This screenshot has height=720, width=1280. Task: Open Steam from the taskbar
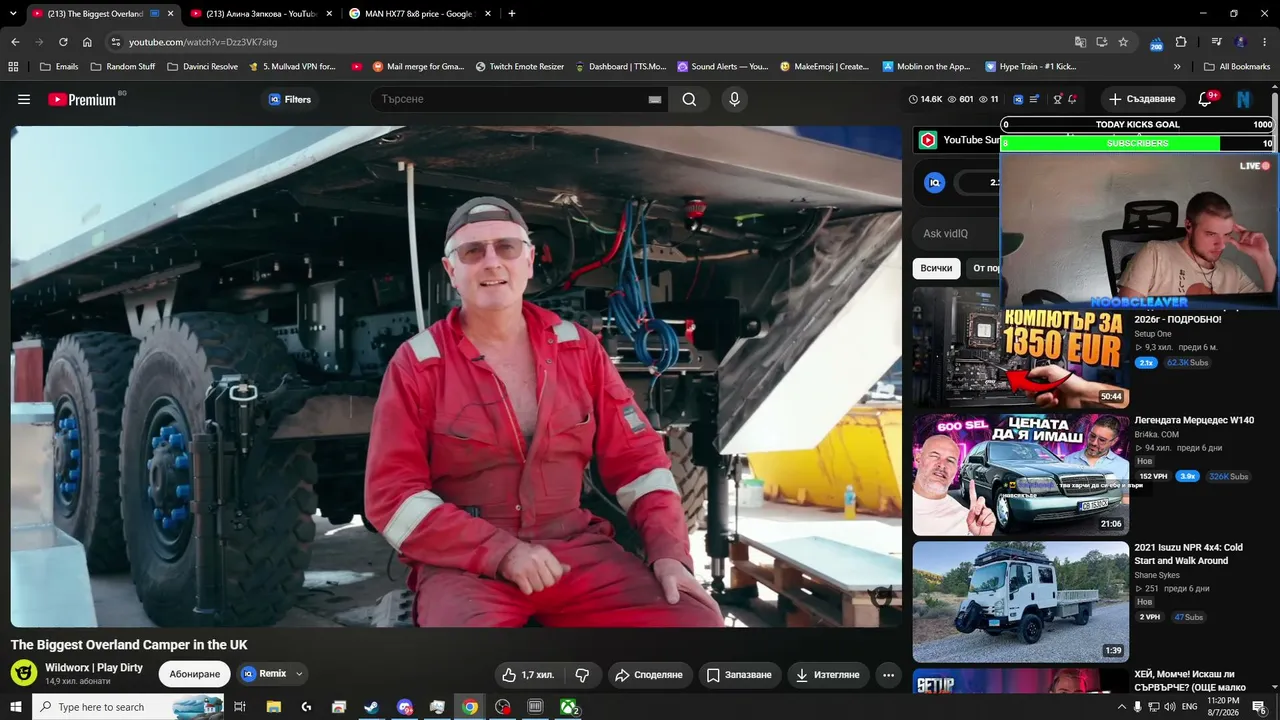pyautogui.click(x=371, y=707)
